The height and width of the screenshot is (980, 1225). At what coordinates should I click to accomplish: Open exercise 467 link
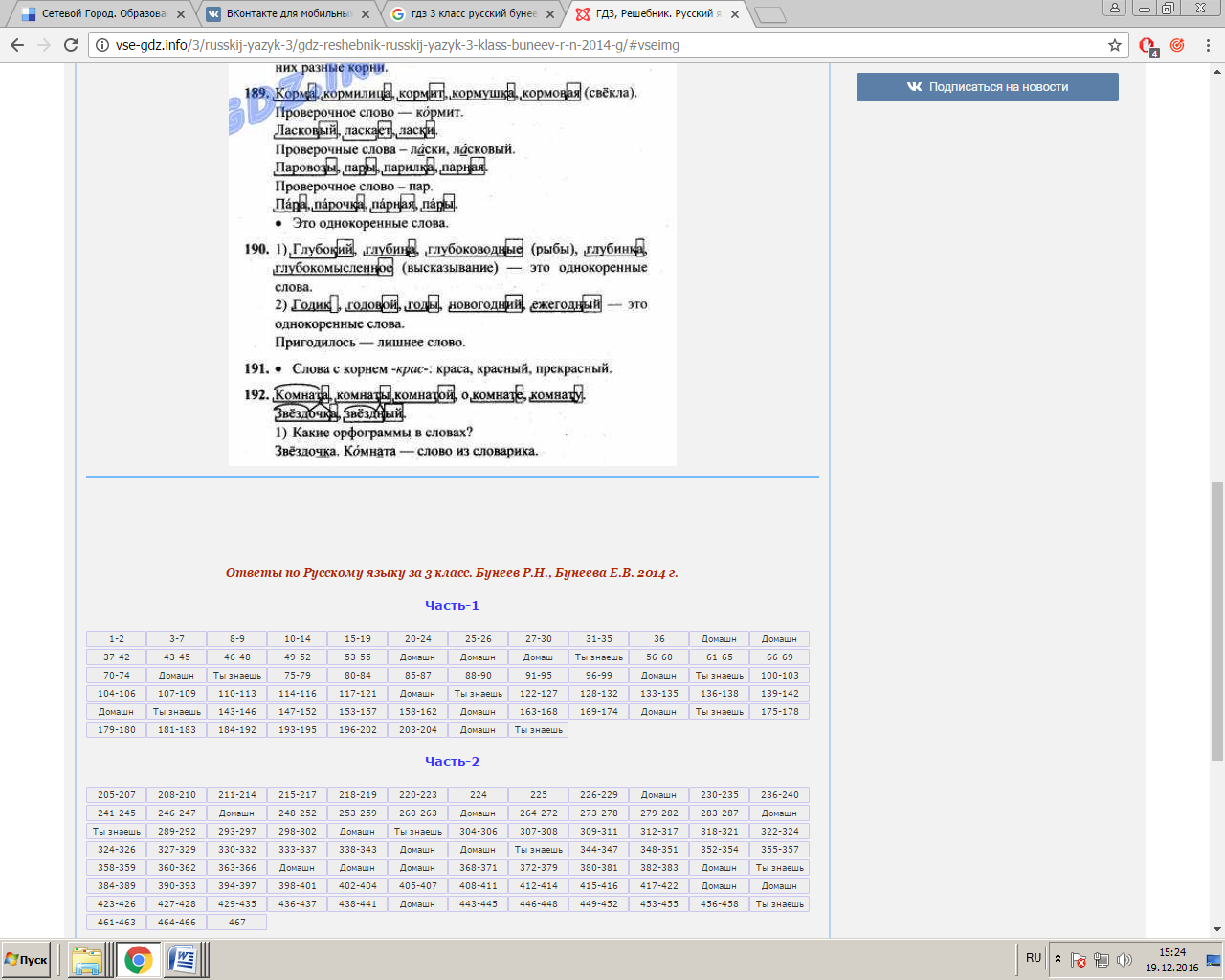pos(236,923)
